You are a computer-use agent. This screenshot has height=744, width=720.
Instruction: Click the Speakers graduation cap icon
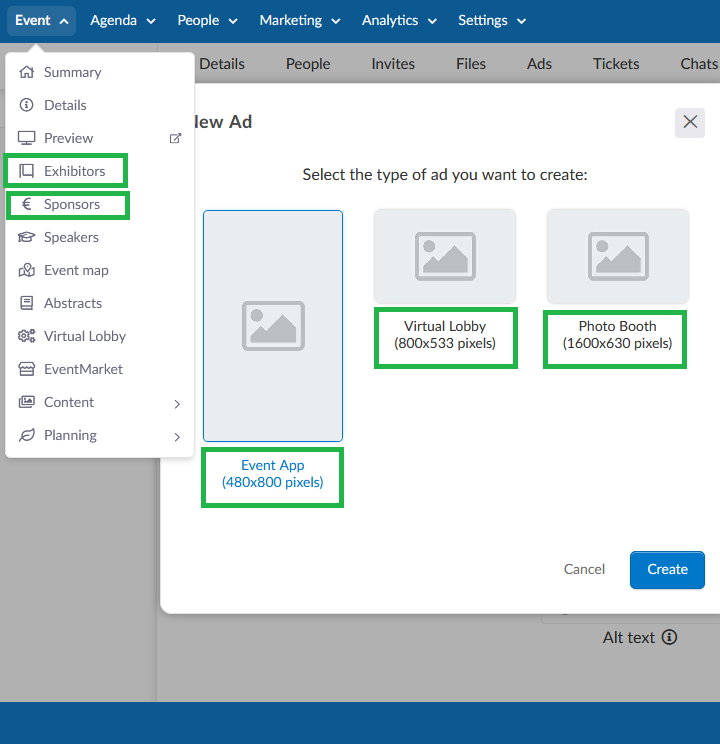27,237
